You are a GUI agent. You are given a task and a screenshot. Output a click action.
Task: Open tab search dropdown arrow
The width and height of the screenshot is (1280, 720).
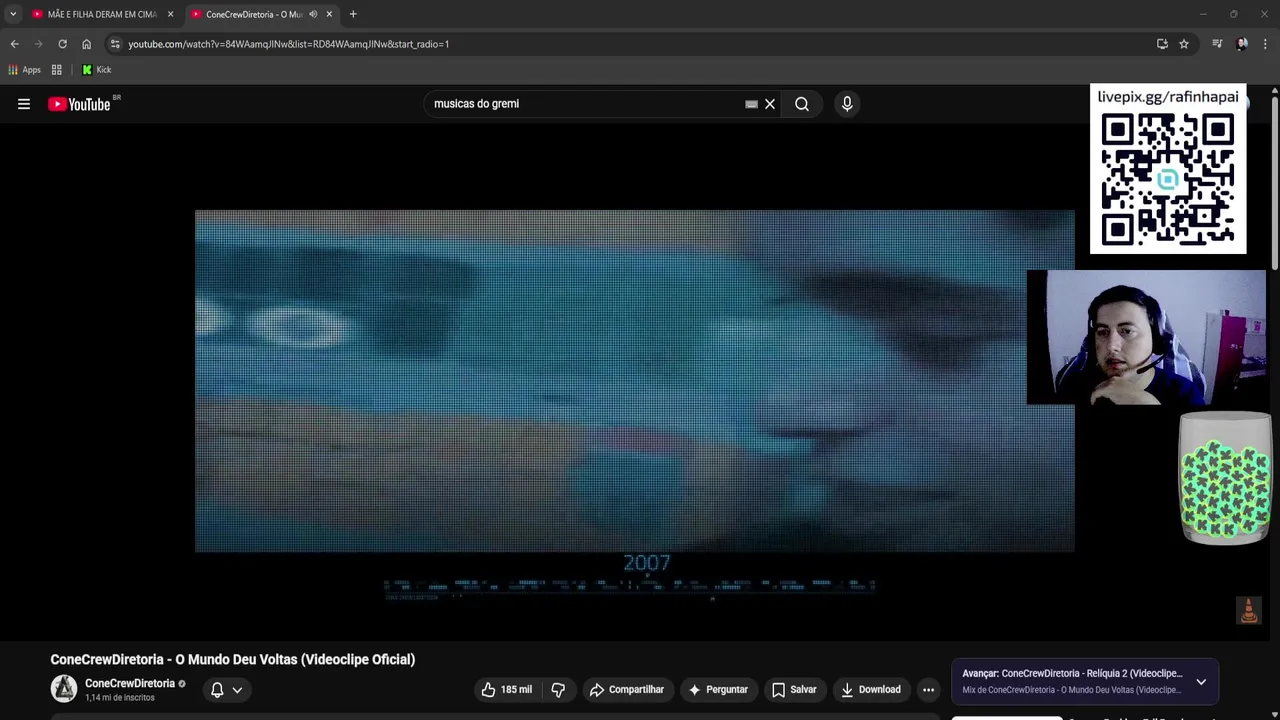pos(13,14)
